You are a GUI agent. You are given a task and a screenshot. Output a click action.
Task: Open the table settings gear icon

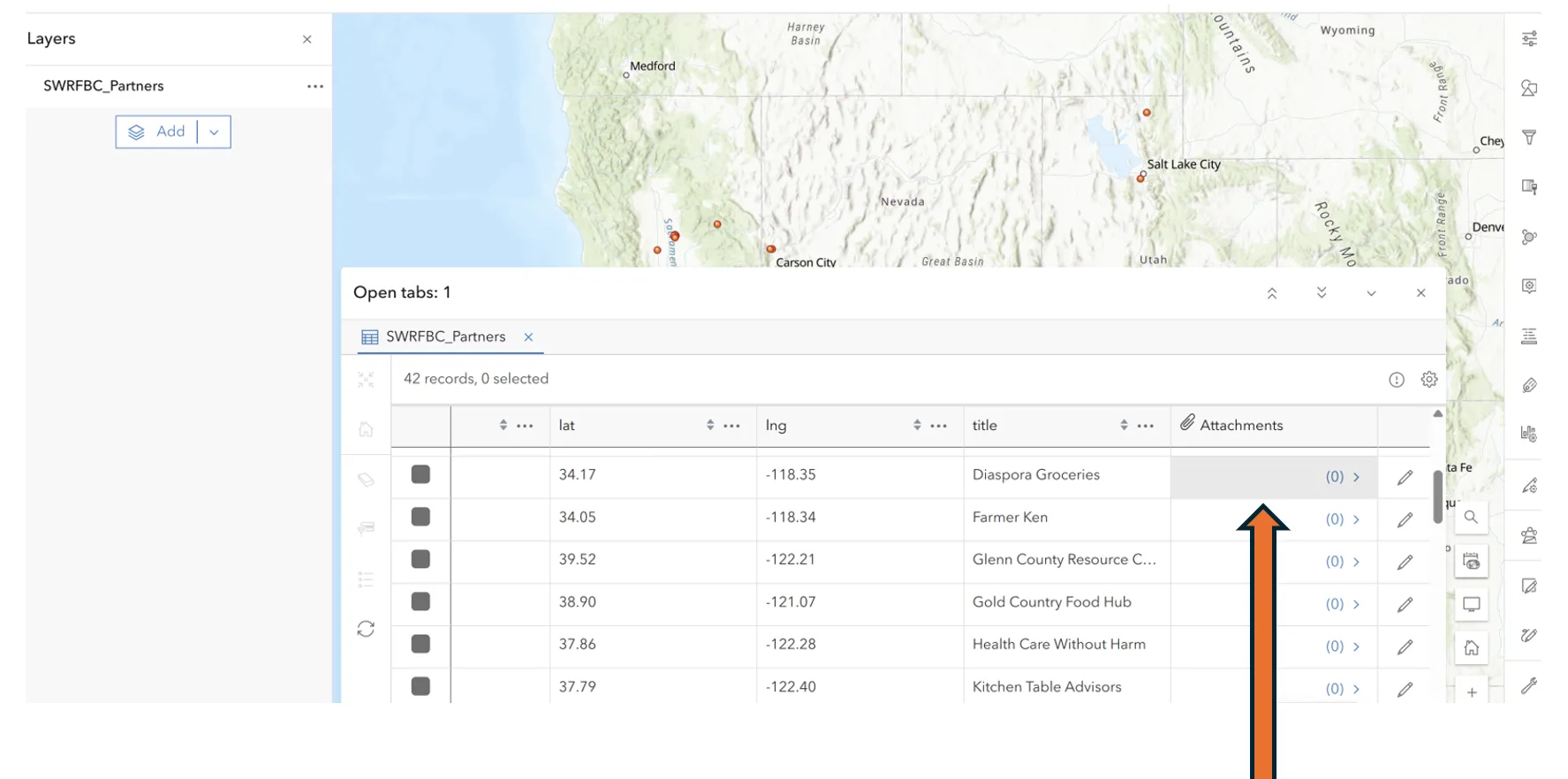[x=1429, y=379]
